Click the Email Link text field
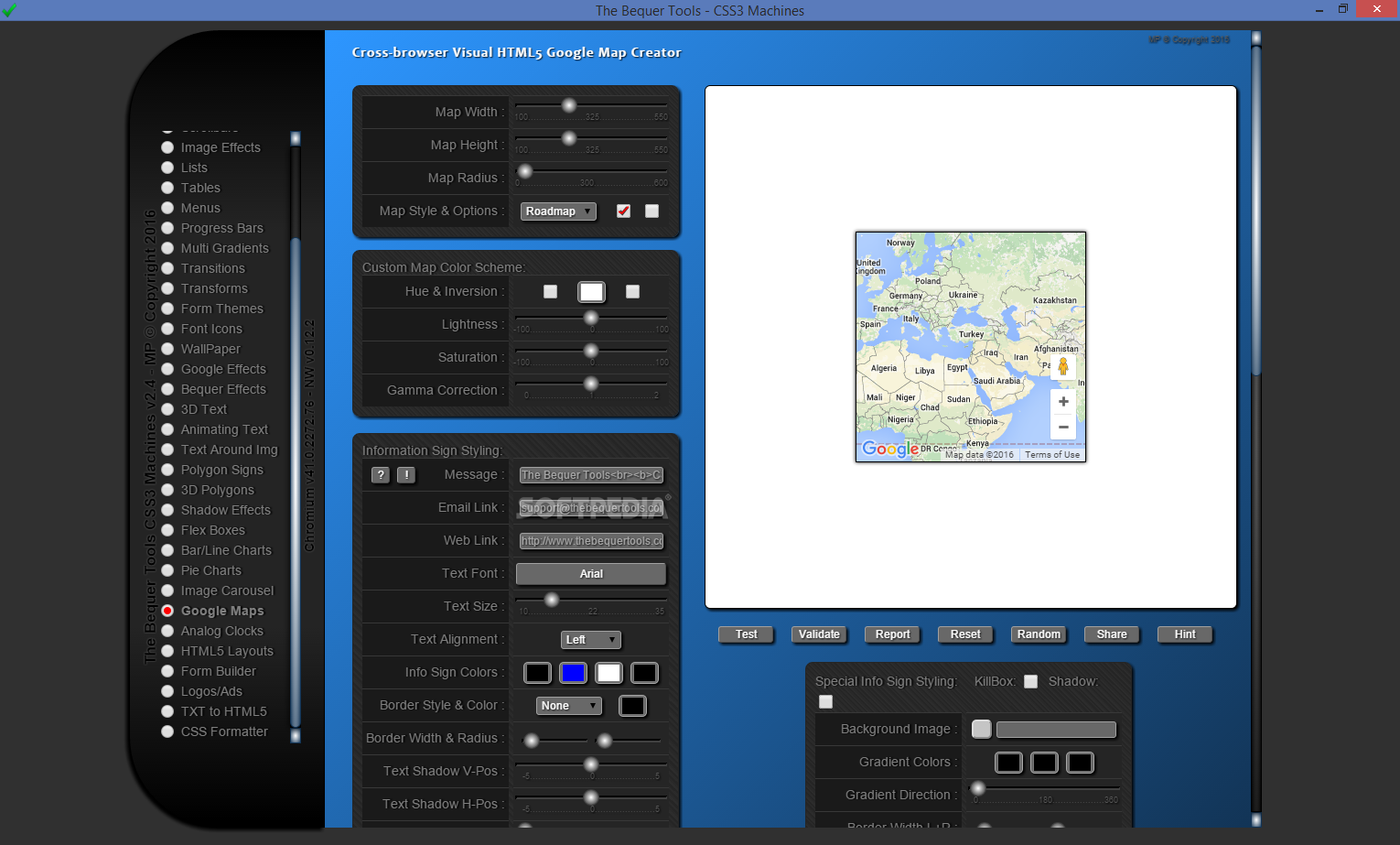Screen dimensions: 1400x845 point(591,508)
